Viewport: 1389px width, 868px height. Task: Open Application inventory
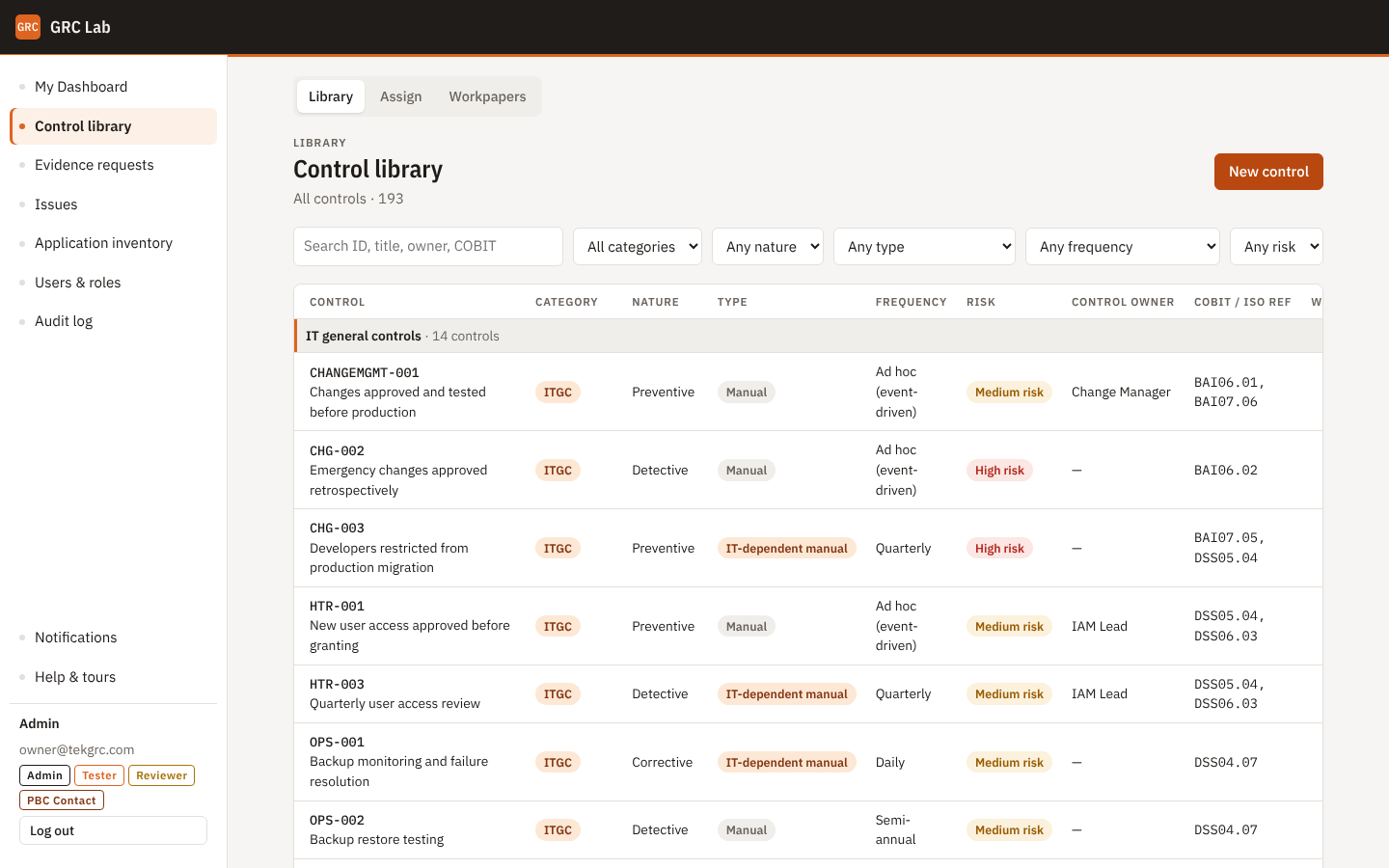click(x=114, y=243)
